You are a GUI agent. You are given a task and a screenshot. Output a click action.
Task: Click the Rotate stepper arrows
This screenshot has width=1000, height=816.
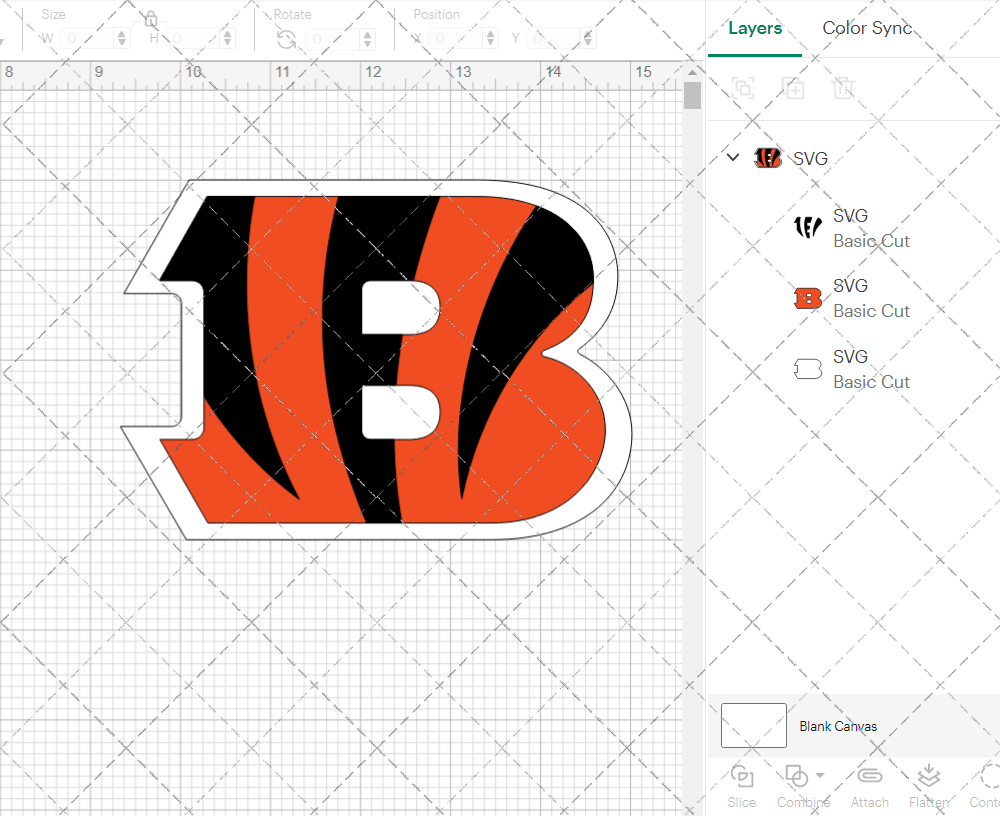pos(367,40)
